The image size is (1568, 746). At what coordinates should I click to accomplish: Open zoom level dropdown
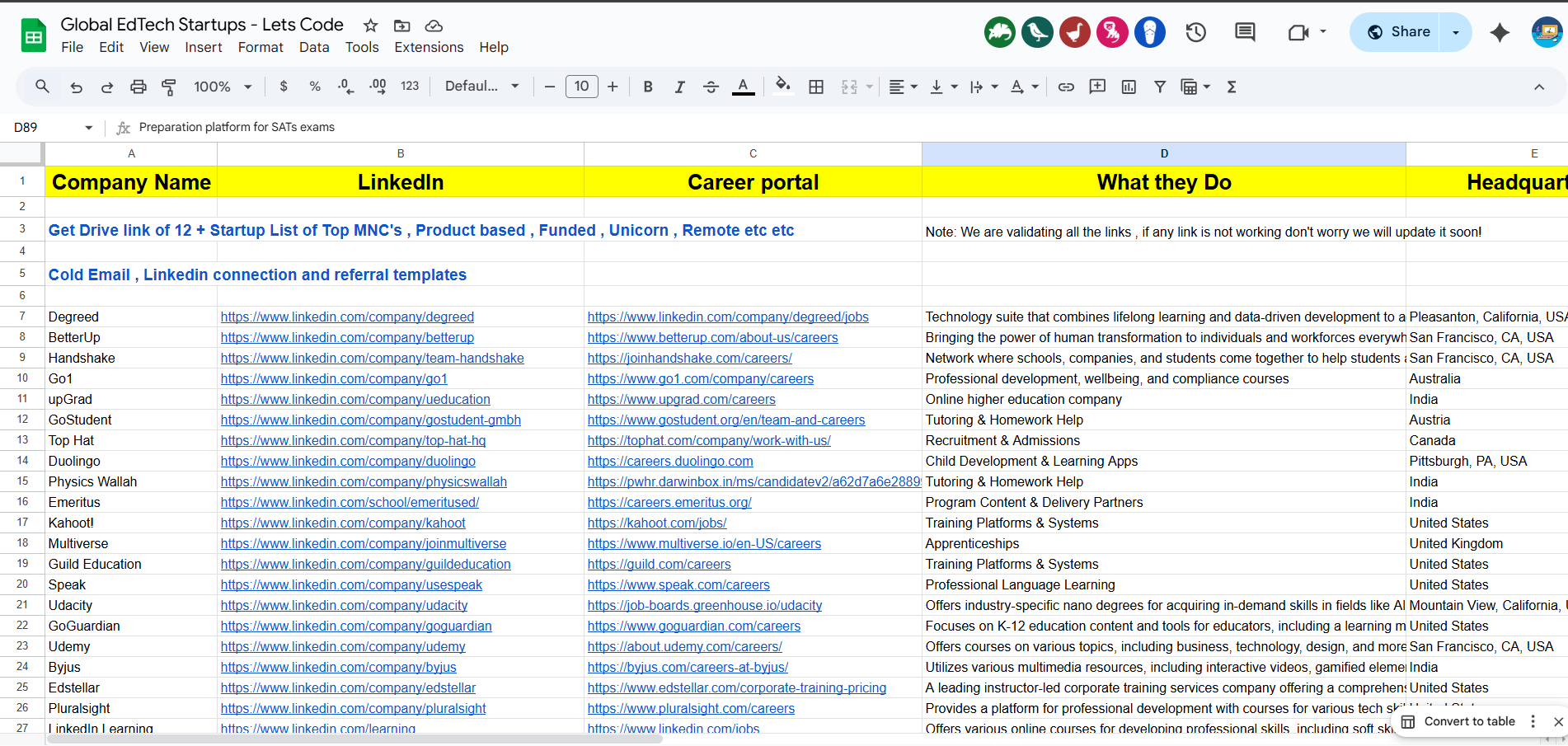point(223,87)
